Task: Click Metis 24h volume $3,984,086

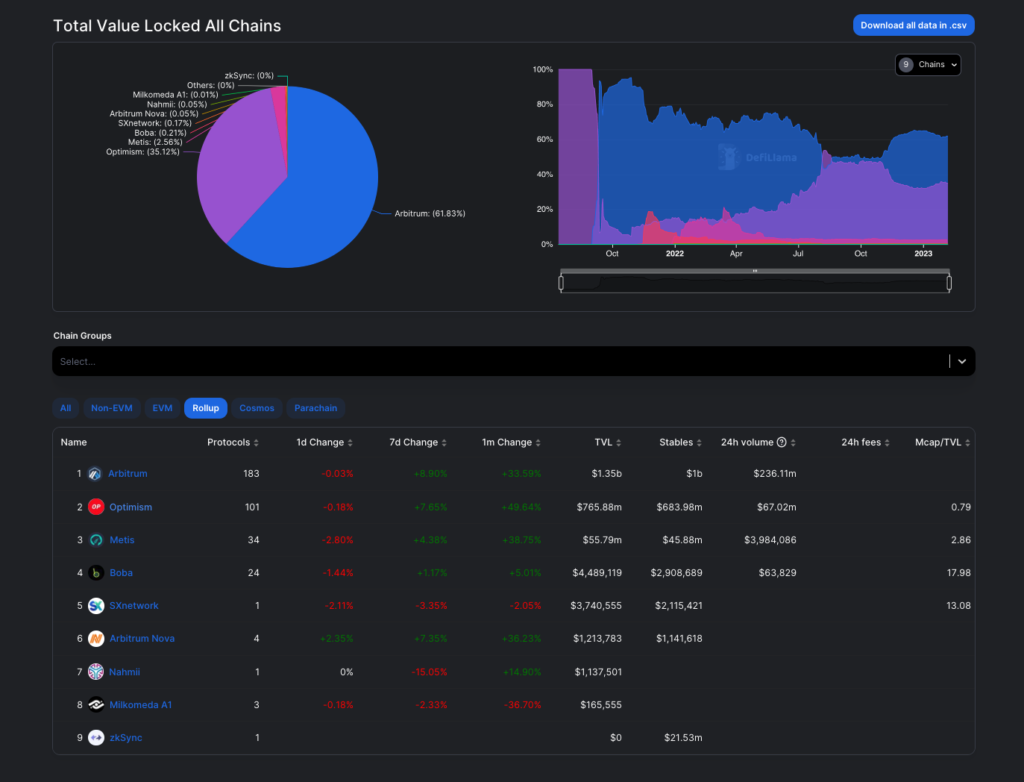Action: (770, 540)
